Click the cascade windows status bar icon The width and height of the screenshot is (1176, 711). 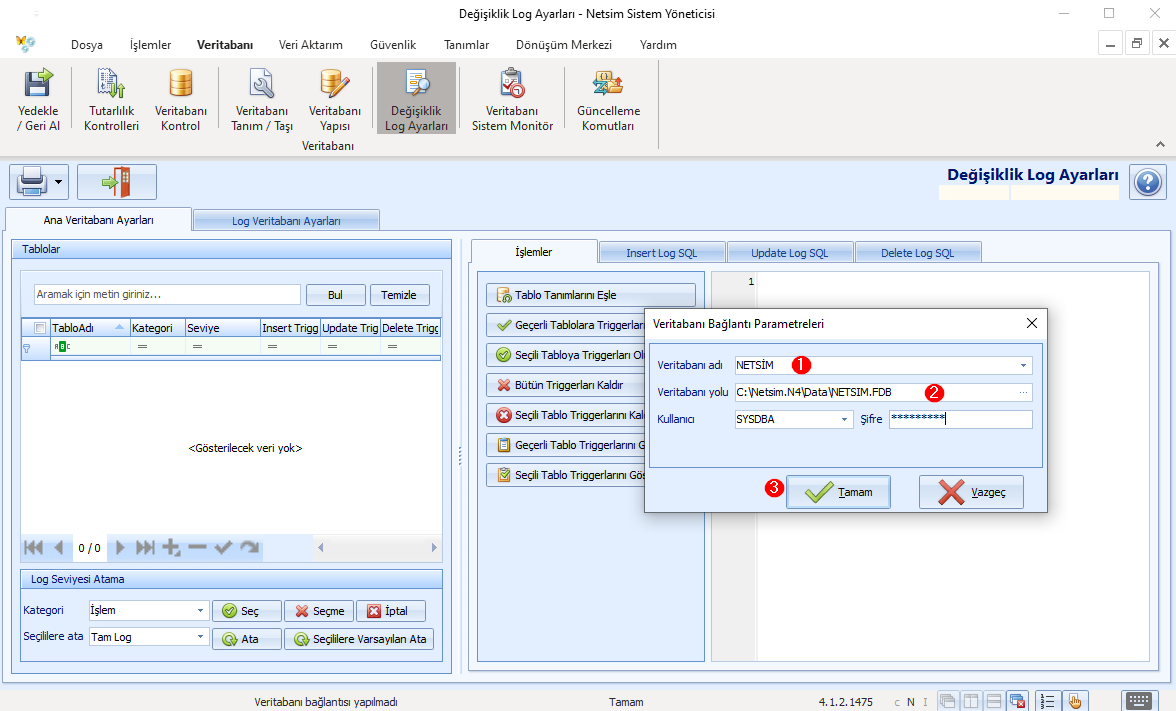(x=947, y=701)
